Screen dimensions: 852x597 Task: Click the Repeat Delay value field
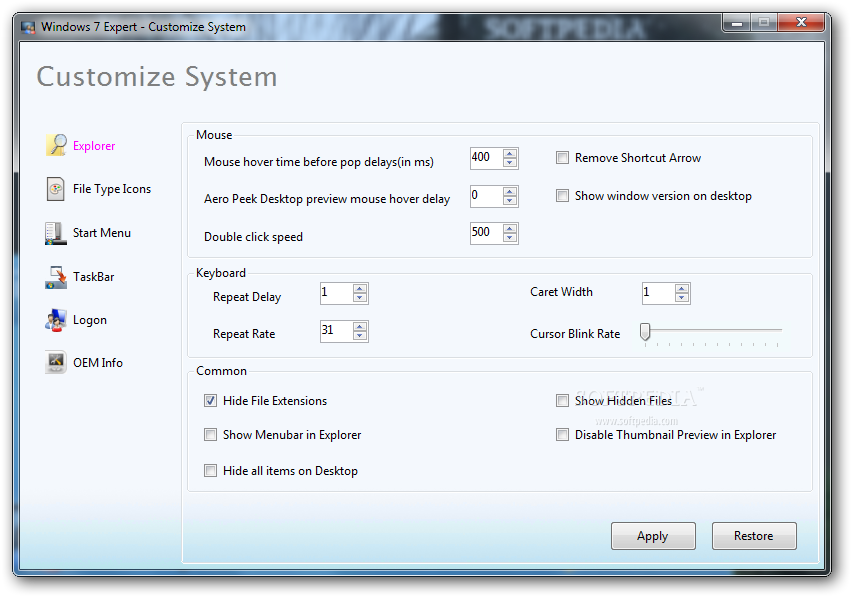click(x=337, y=293)
